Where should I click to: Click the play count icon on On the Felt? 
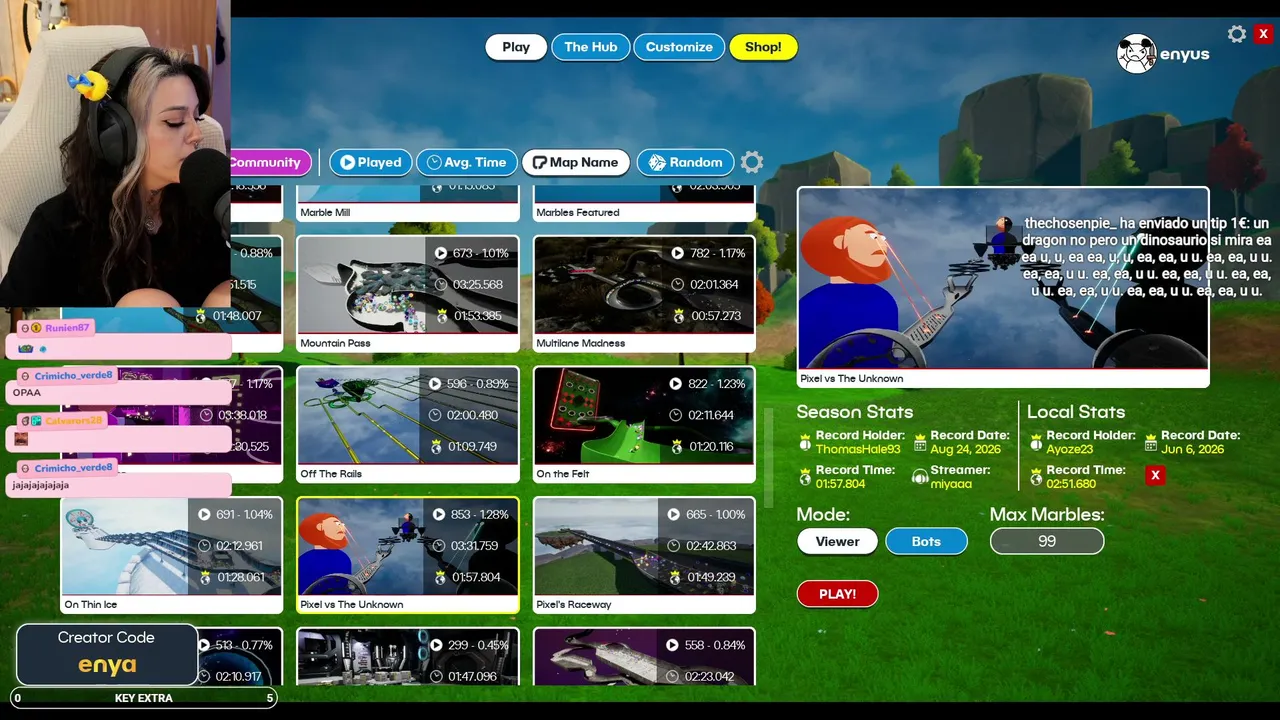click(x=676, y=384)
